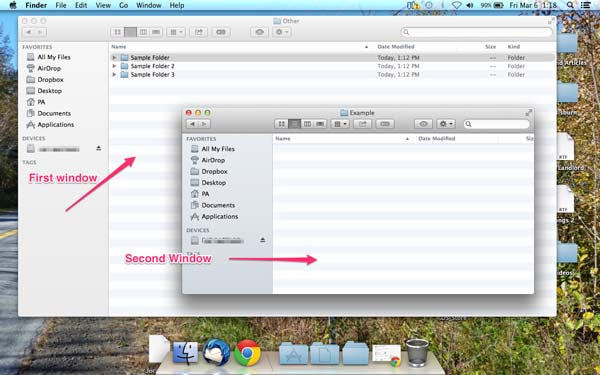The height and width of the screenshot is (375, 600).
Task: Click Quick Look eye in Example window
Action: pos(423,124)
